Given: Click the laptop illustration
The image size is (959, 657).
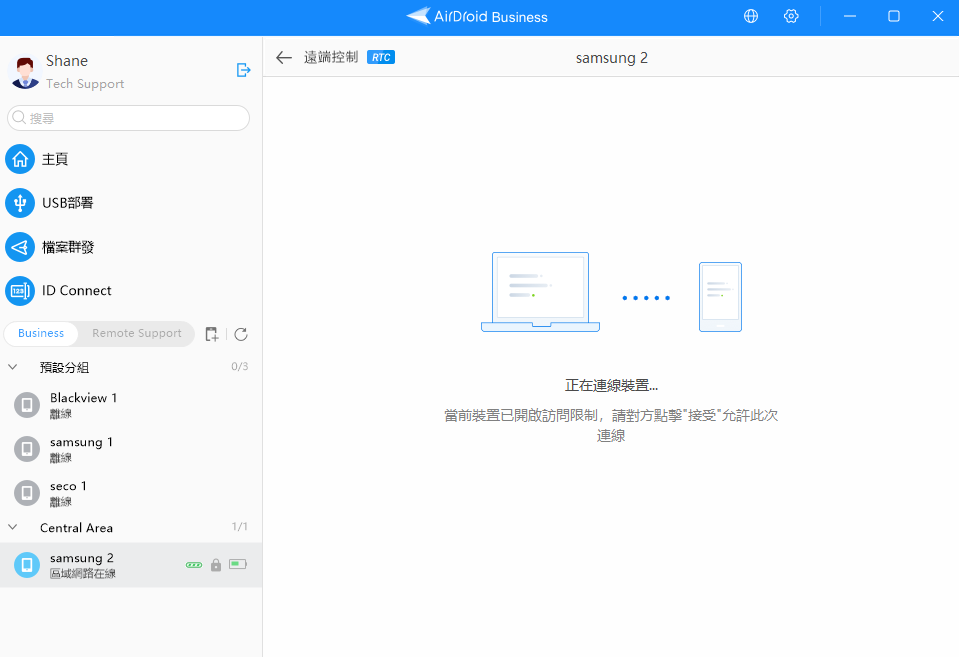Looking at the screenshot, I should click(x=541, y=292).
